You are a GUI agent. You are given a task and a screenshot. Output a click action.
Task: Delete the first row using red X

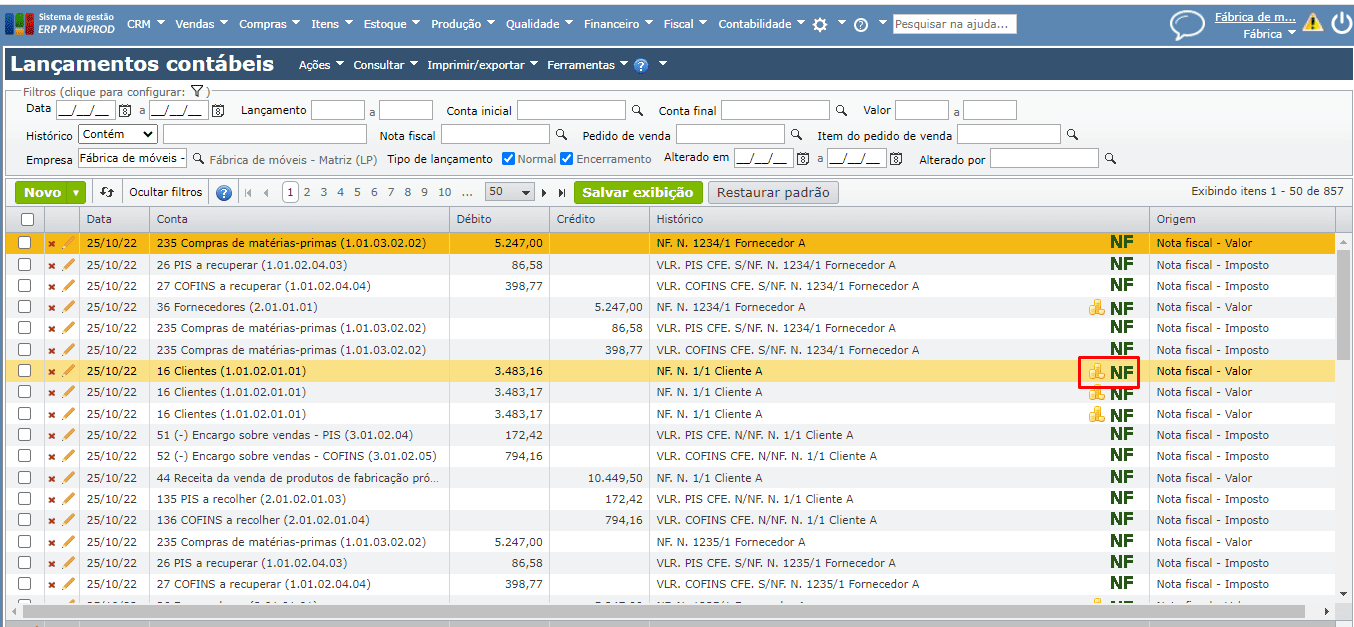click(x=52, y=244)
